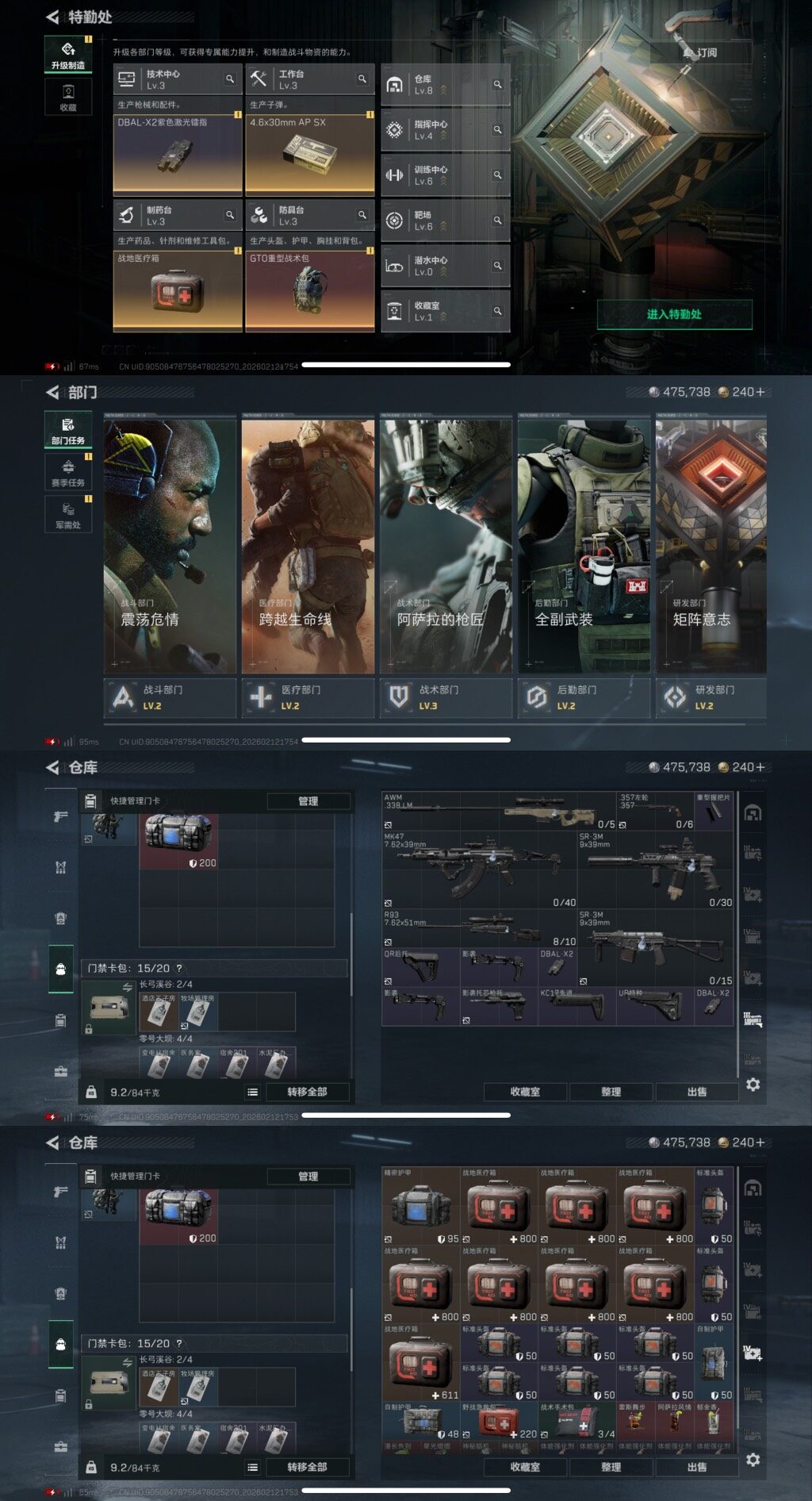Open the 训练中心 Lv.6 facility
The height and width of the screenshot is (1501, 812).
[444, 175]
